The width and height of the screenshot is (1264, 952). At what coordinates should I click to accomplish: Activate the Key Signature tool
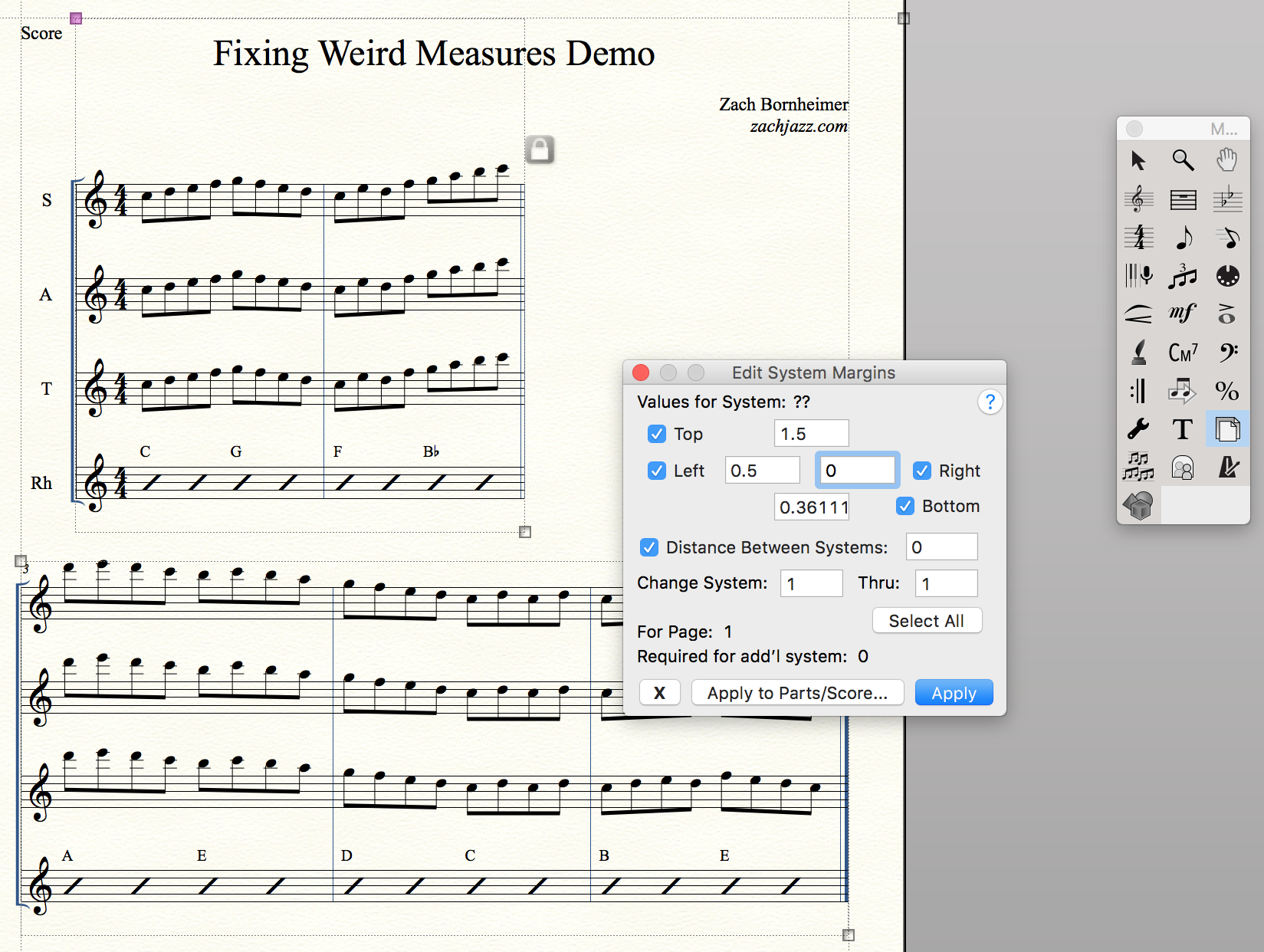1227,199
